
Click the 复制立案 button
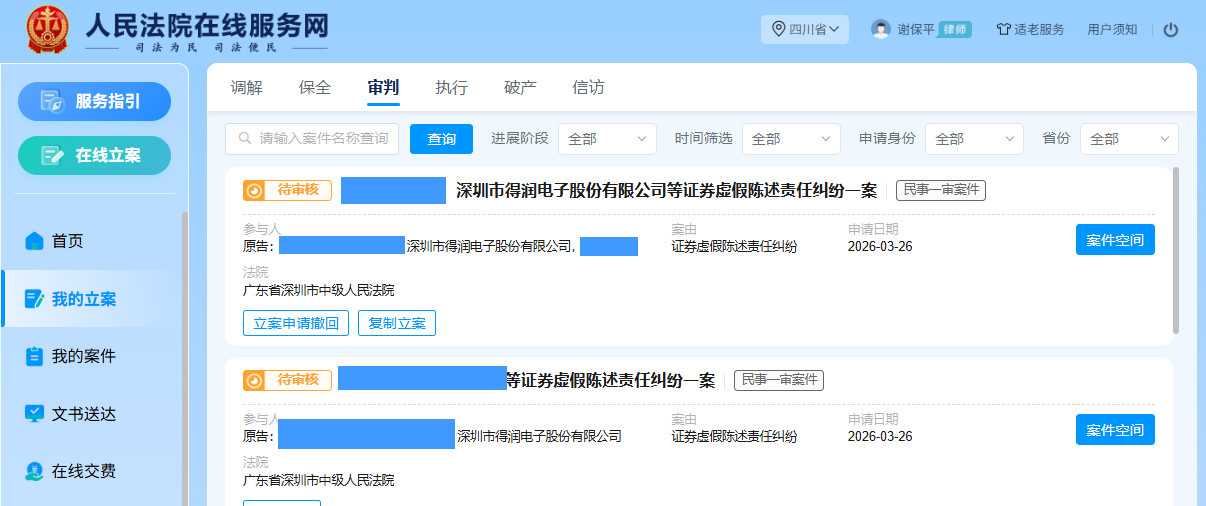pyautogui.click(x=397, y=323)
